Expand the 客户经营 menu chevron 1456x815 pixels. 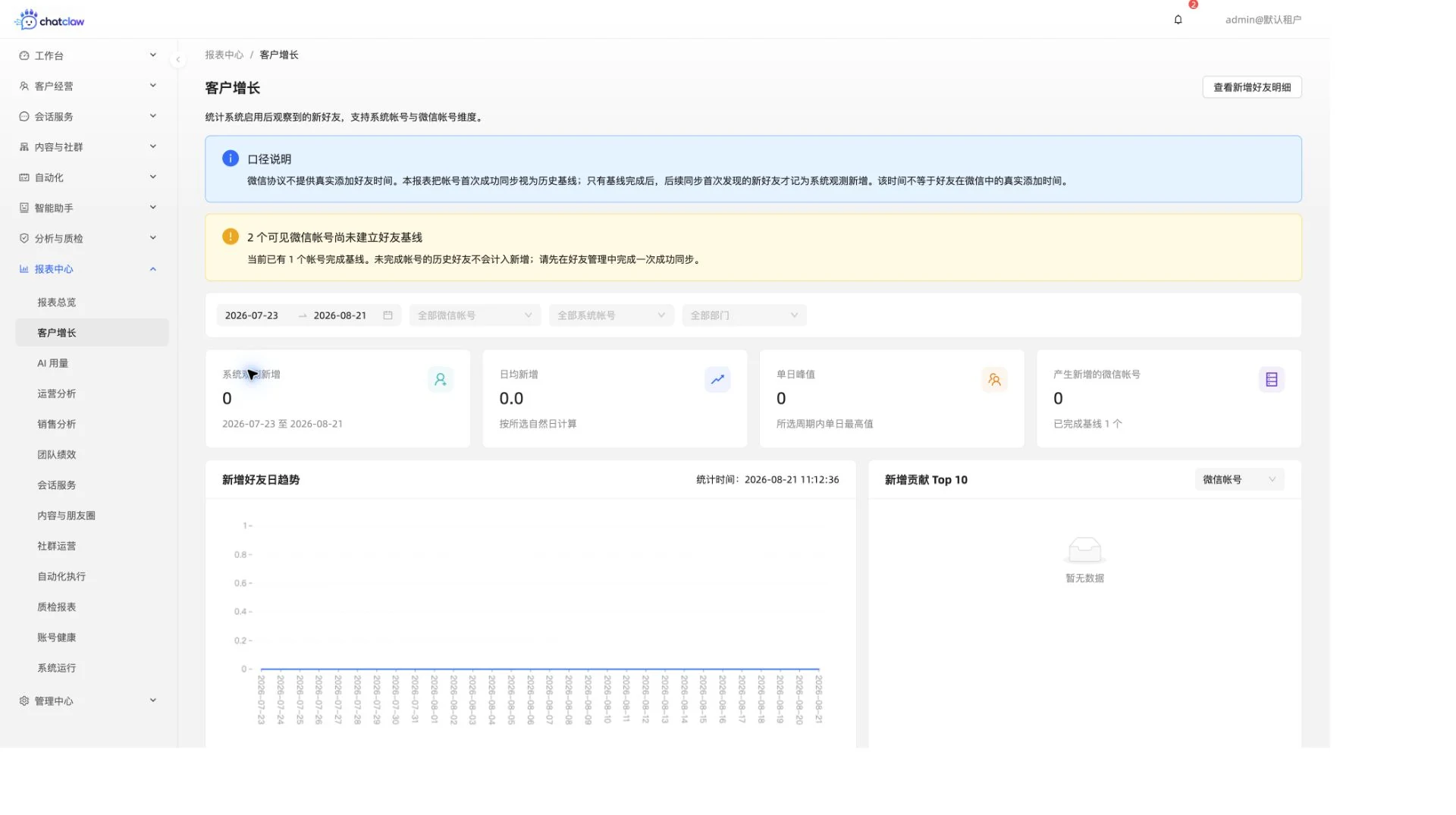coord(153,85)
